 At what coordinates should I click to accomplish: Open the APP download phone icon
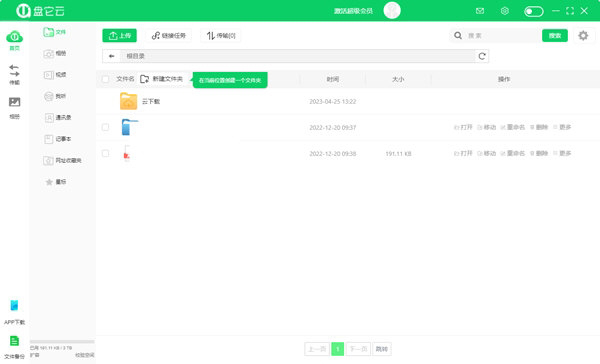point(14,305)
